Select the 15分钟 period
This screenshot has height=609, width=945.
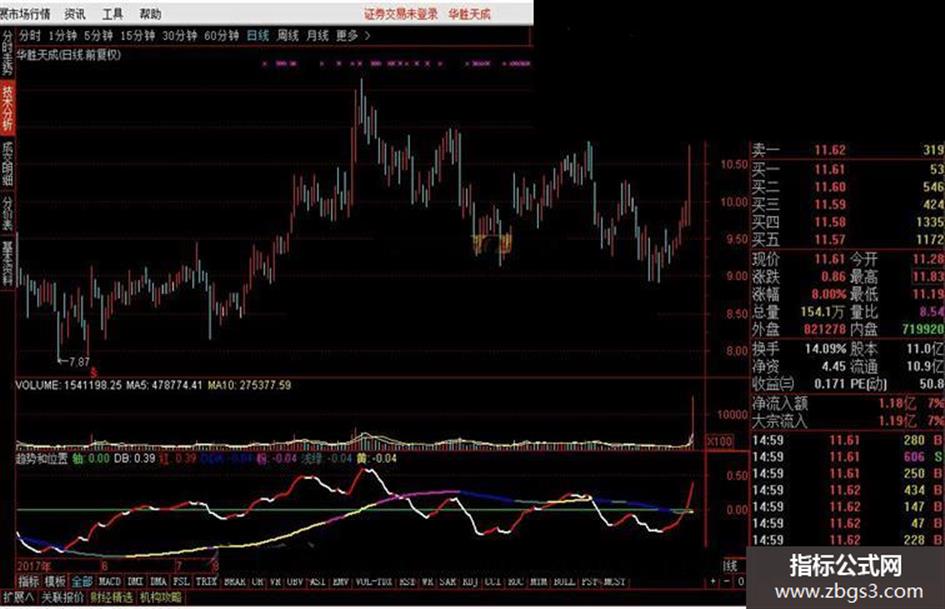(x=137, y=36)
